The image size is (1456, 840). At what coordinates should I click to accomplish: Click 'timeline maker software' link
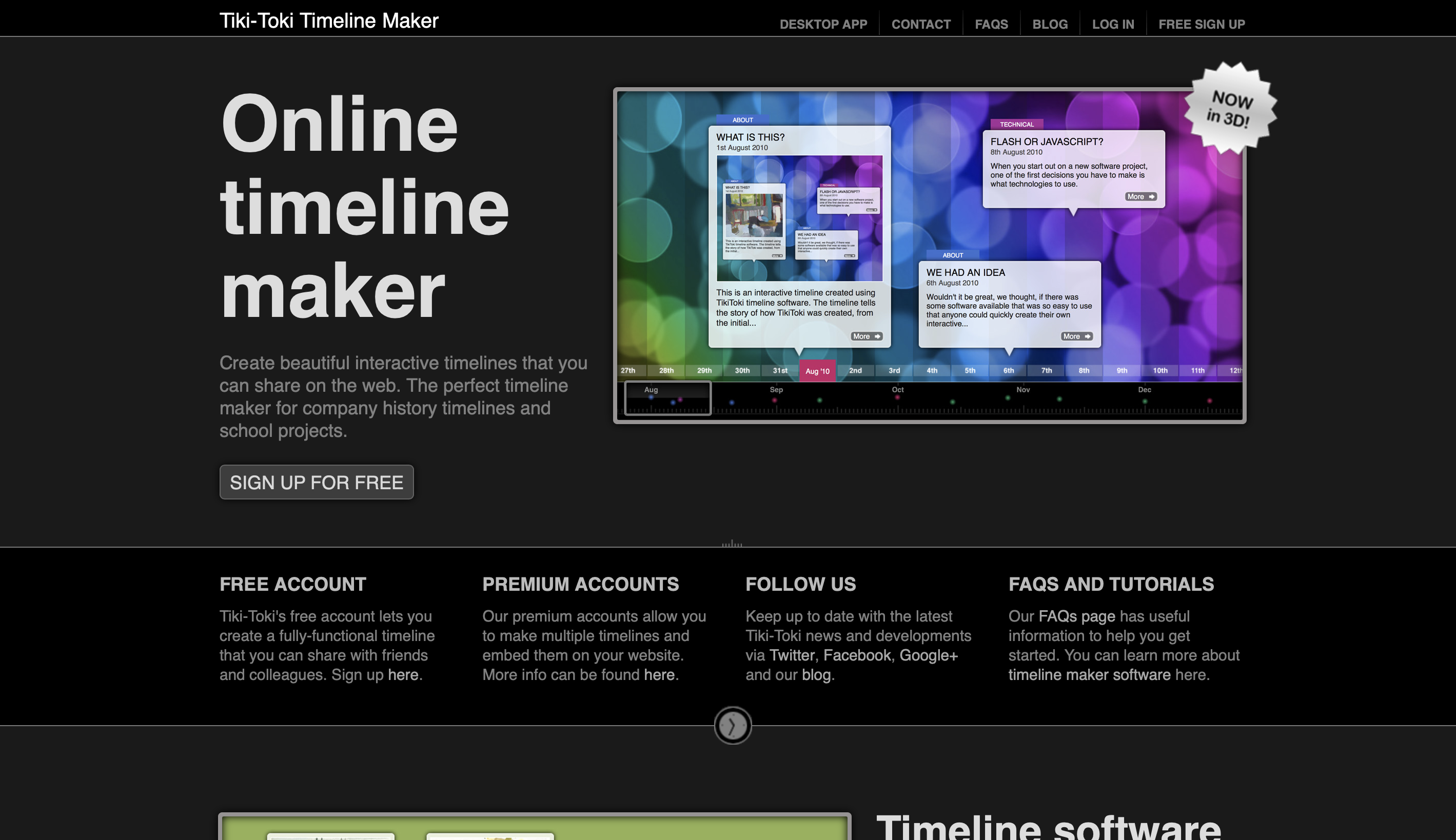(x=1089, y=675)
